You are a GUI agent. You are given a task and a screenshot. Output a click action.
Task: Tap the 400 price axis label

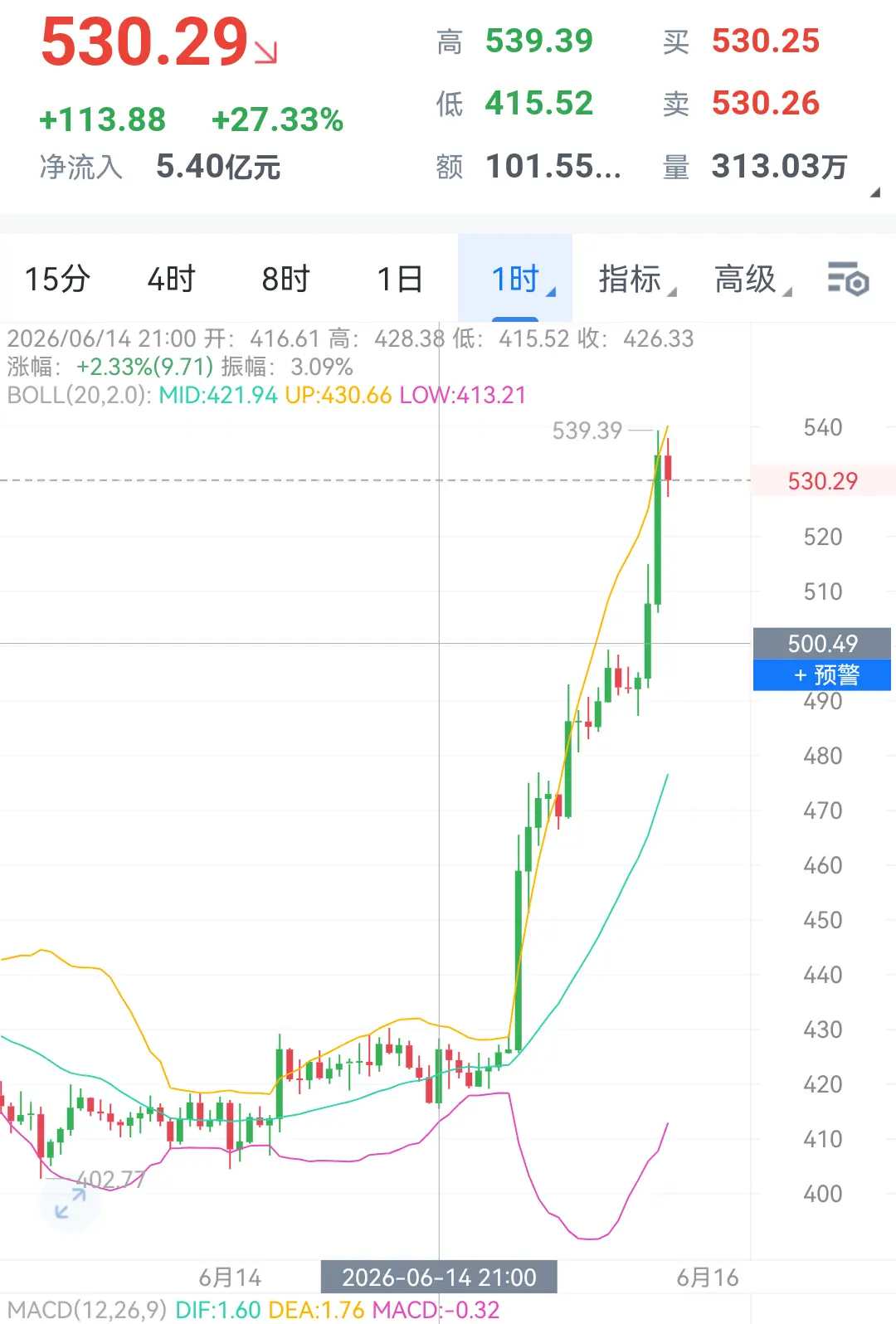click(822, 1194)
